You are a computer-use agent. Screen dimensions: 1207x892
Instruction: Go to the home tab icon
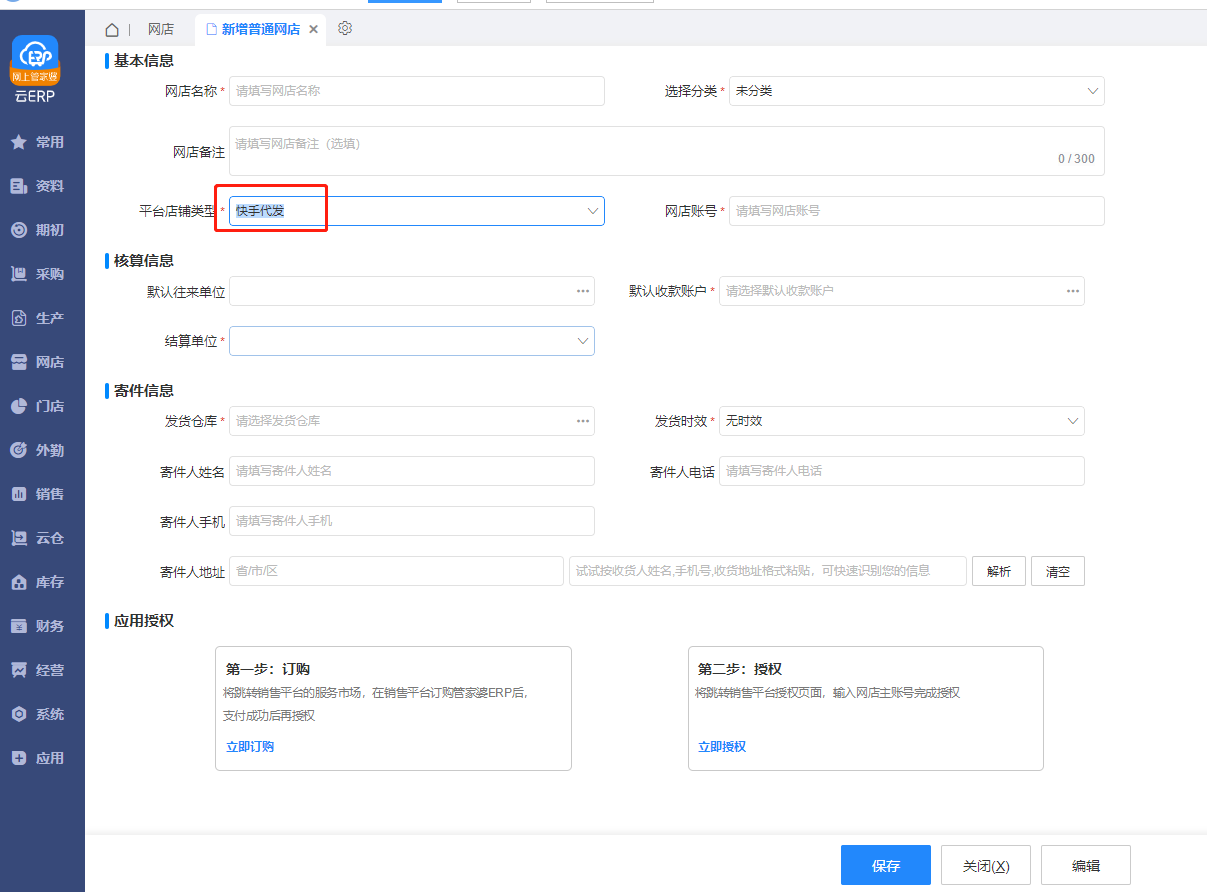pyautogui.click(x=112, y=30)
